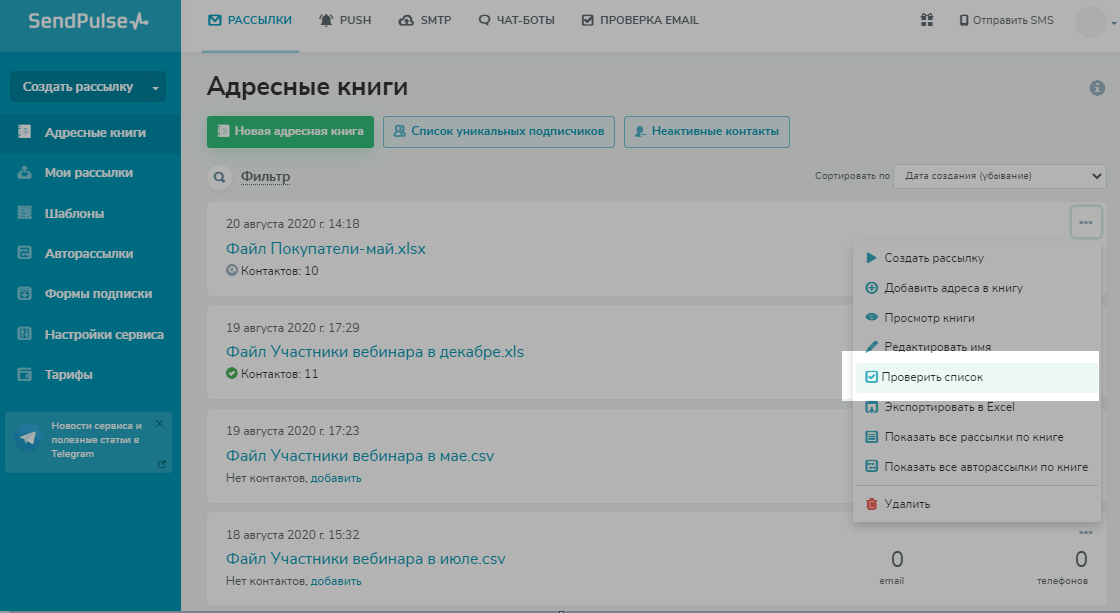Image resolution: width=1120 pixels, height=613 pixels.
Task: Click the date 18 августа 2020 г. 15:32
Action: point(293,534)
